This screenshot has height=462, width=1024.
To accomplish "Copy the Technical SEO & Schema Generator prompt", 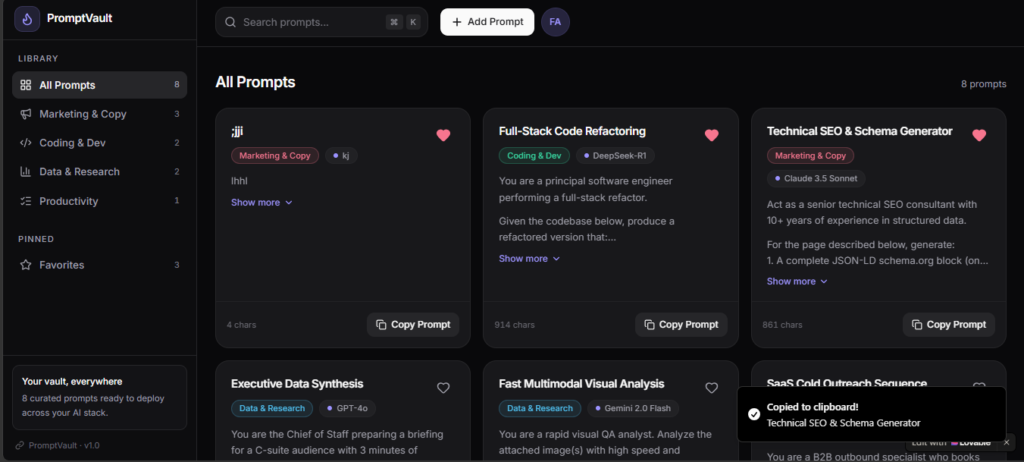I will pos(949,325).
